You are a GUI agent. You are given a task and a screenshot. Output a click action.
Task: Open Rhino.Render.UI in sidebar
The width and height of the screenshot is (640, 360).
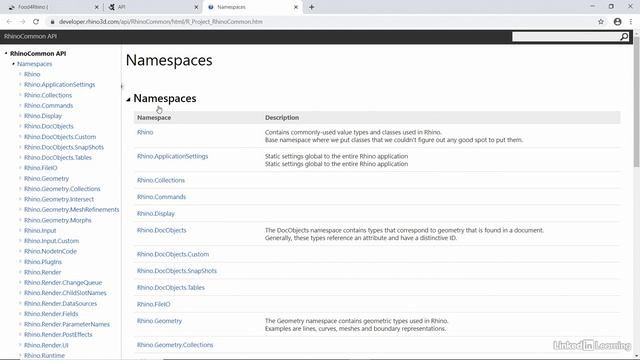pos(46,345)
